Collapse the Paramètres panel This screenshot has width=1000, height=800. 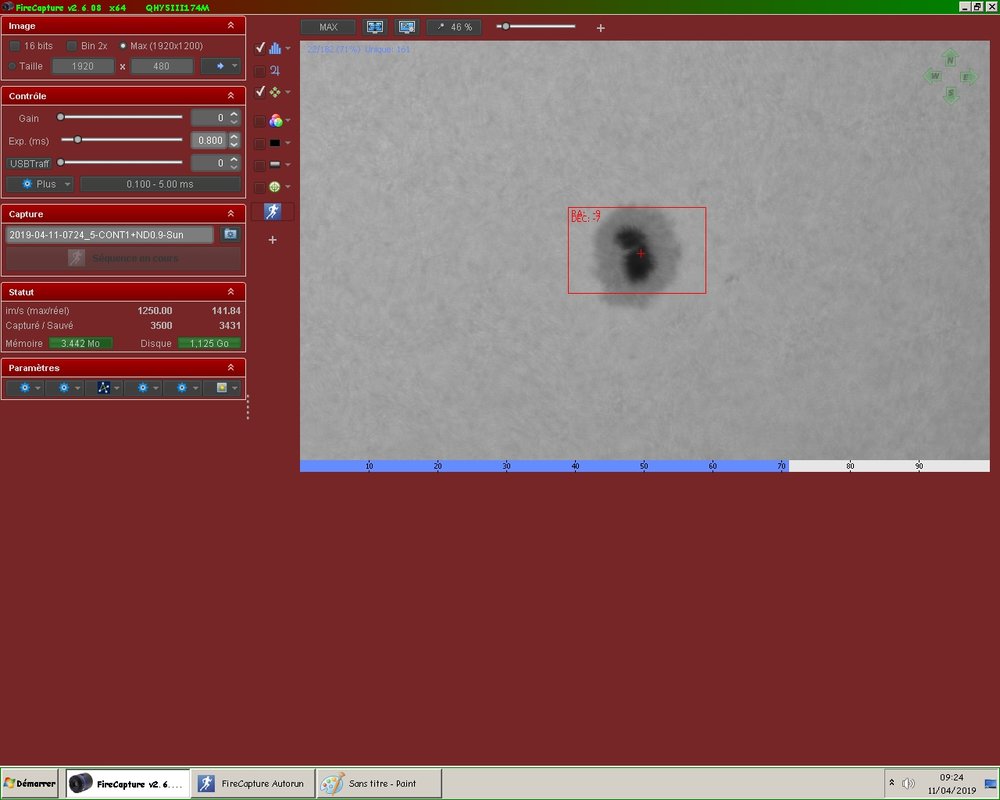(231, 367)
